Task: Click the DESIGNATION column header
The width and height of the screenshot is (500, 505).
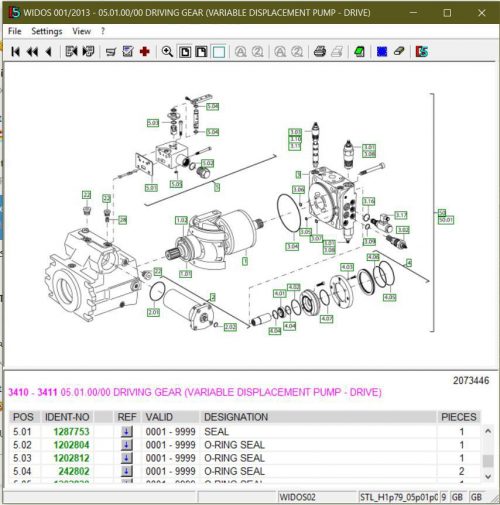Action: [318, 417]
